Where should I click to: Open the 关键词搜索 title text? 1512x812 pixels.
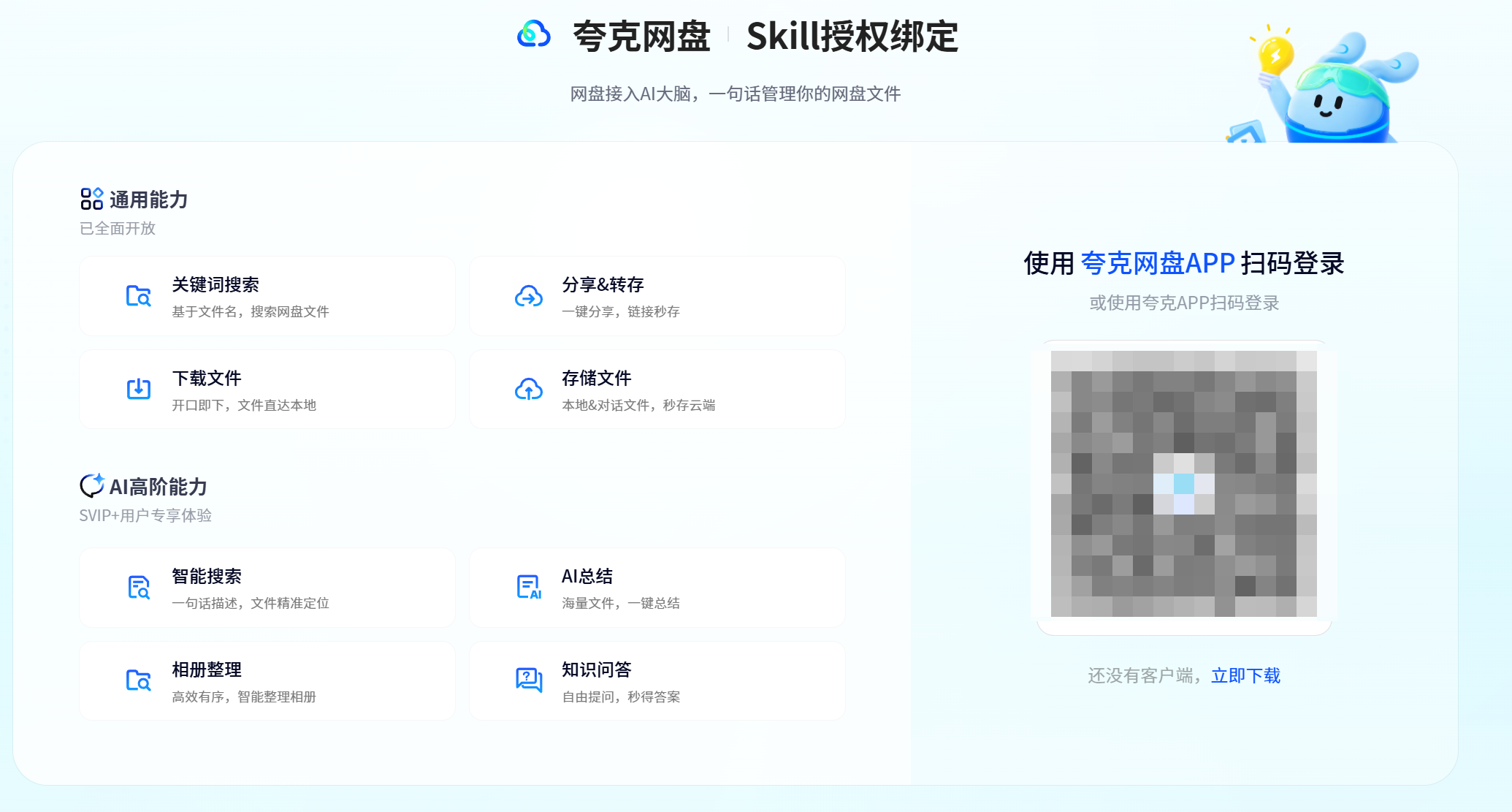[215, 284]
